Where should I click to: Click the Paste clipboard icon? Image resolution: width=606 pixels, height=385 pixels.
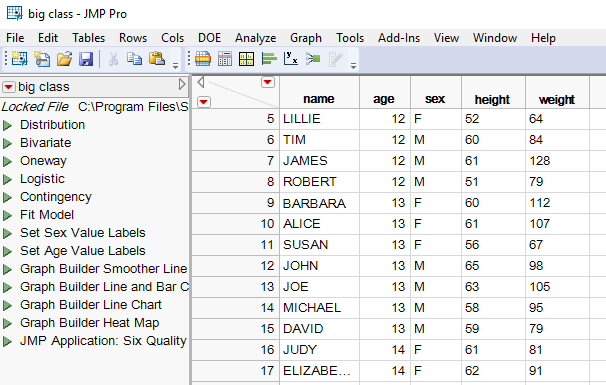[157, 59]
